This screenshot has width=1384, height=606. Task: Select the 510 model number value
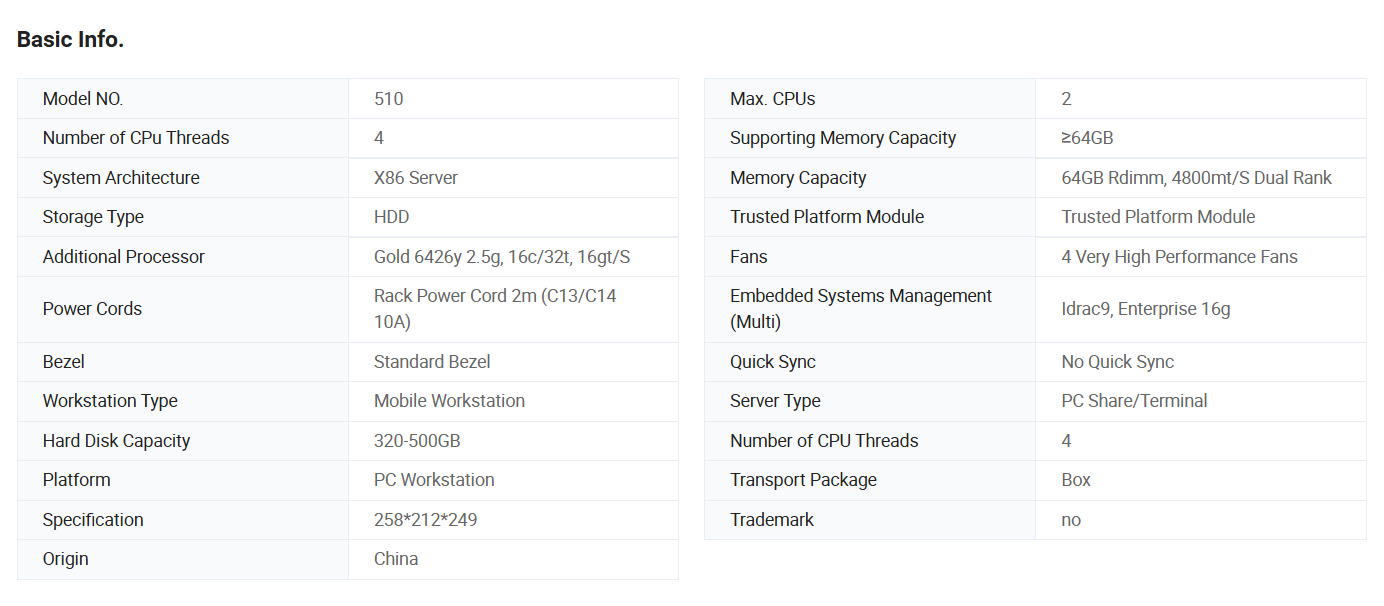(x=389, y=99)
